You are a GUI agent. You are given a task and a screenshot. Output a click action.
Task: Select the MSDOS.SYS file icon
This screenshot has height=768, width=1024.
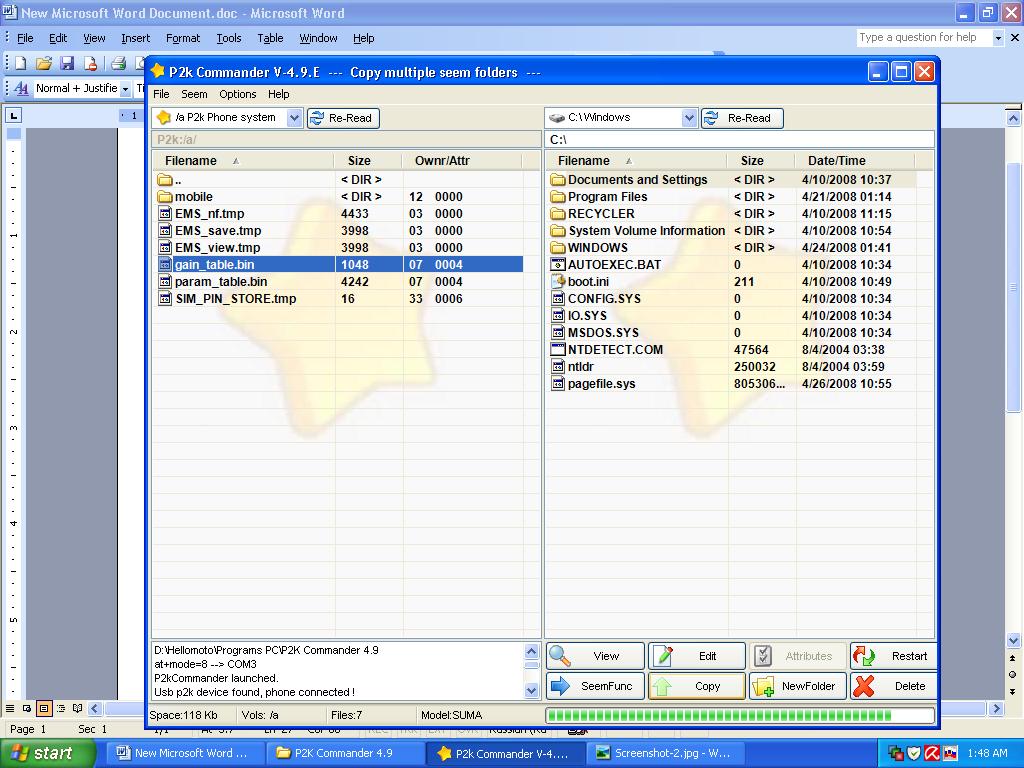(558, 332)
